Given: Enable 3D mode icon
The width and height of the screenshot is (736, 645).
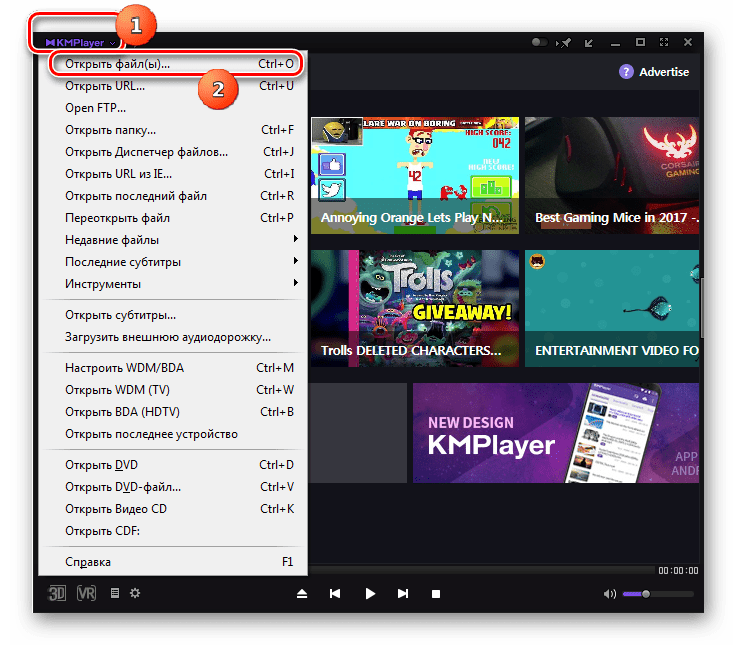Looking at the screenshot, I should [57, 593].
